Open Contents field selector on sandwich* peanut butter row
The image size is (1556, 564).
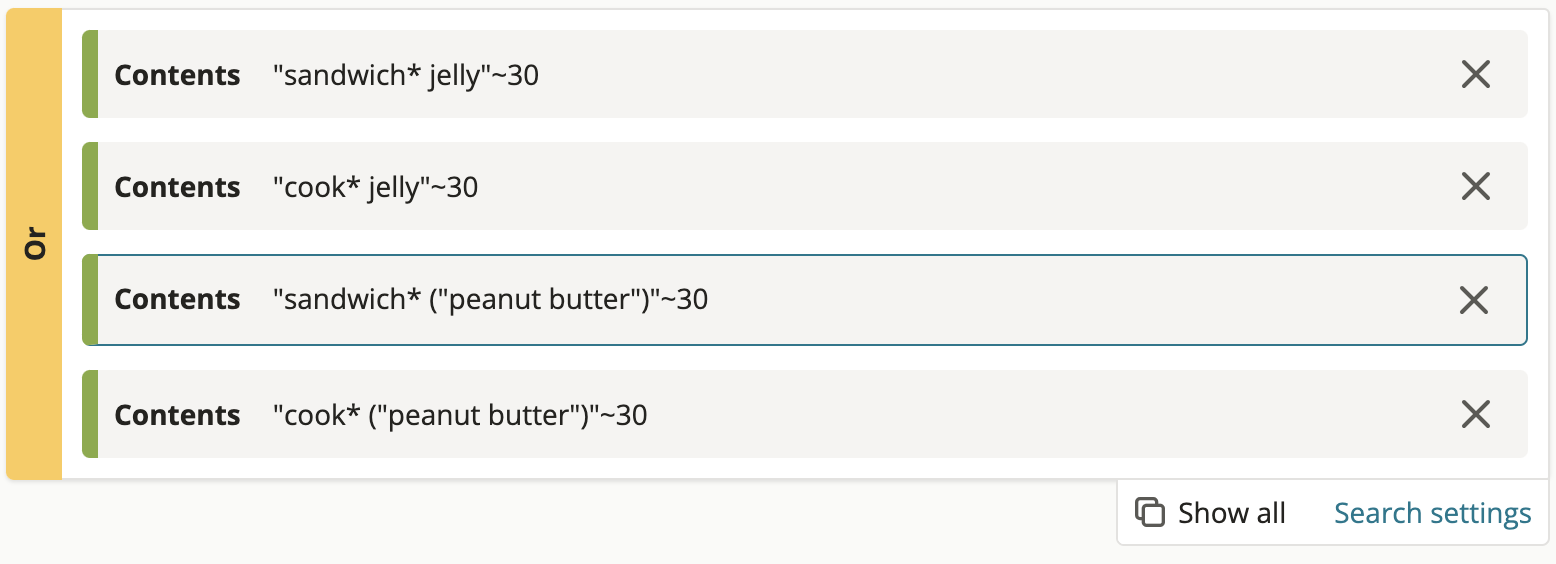(178, 299)
